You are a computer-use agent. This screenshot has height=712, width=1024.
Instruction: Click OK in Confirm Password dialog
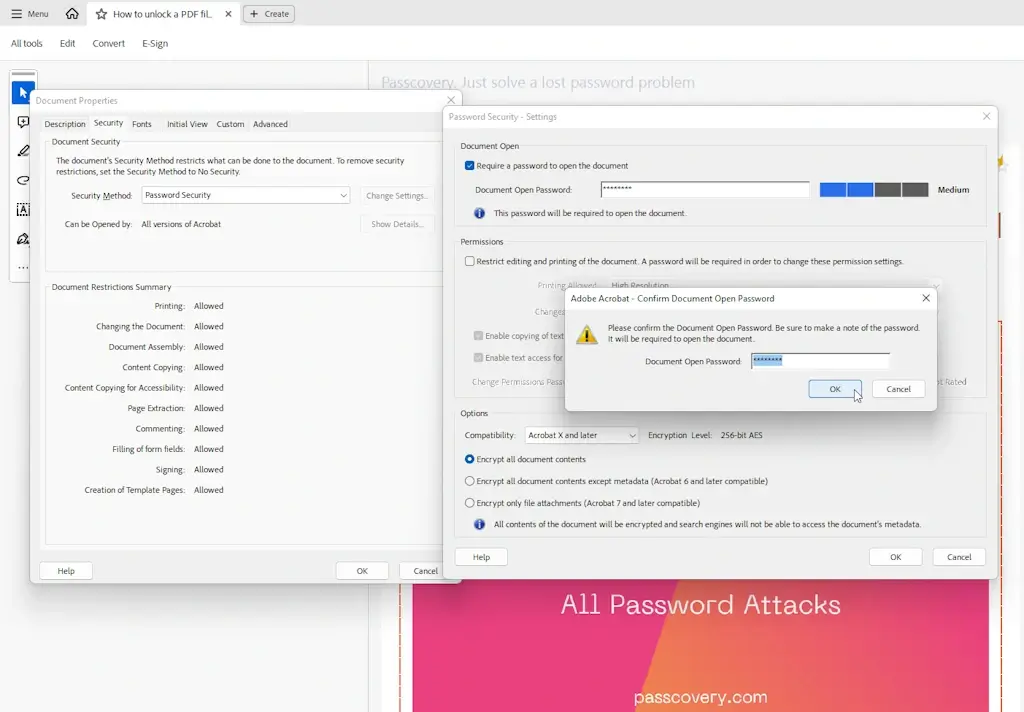coord(835,389)
